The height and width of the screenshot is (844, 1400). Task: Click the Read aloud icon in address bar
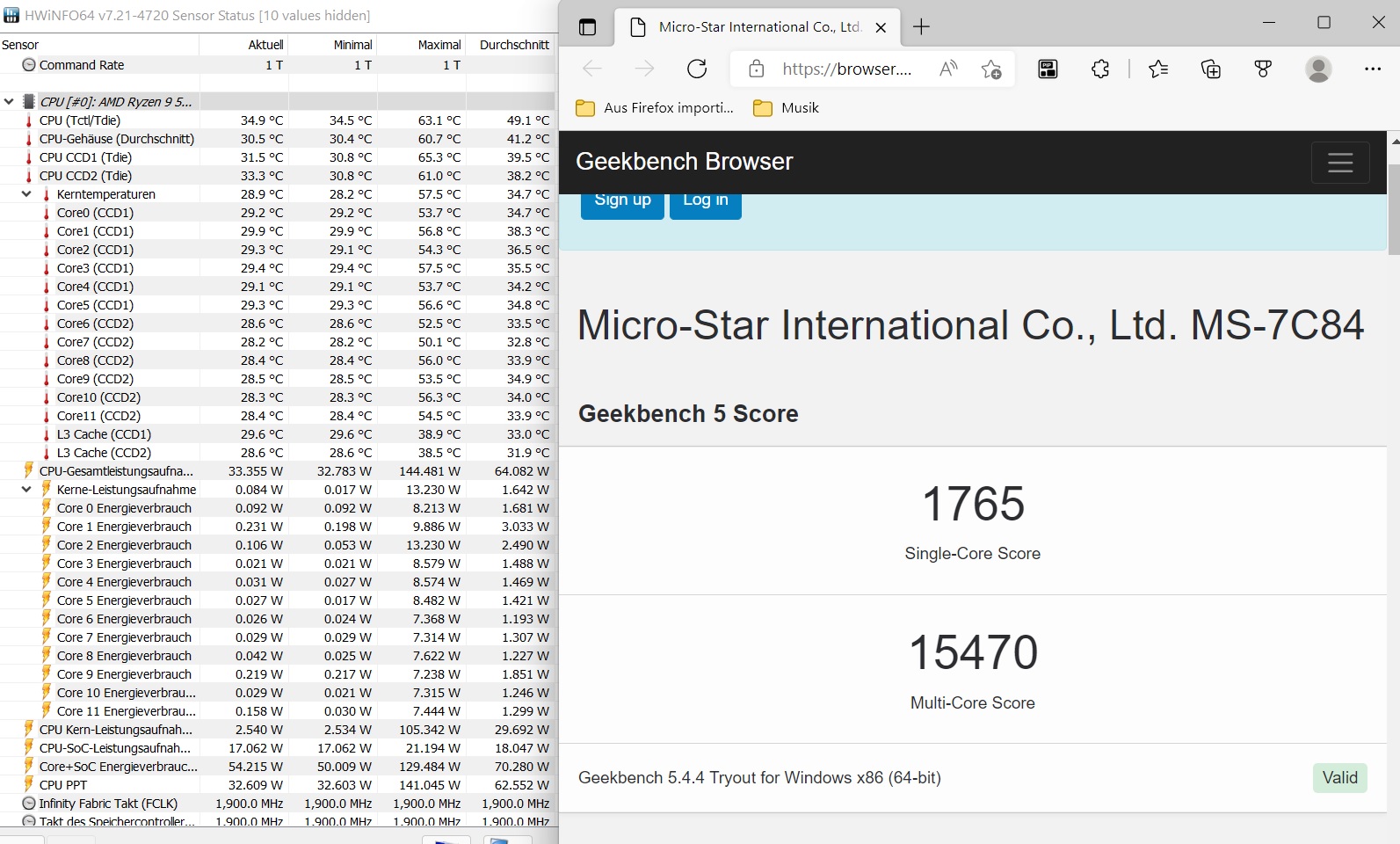[x=948, y=69]
